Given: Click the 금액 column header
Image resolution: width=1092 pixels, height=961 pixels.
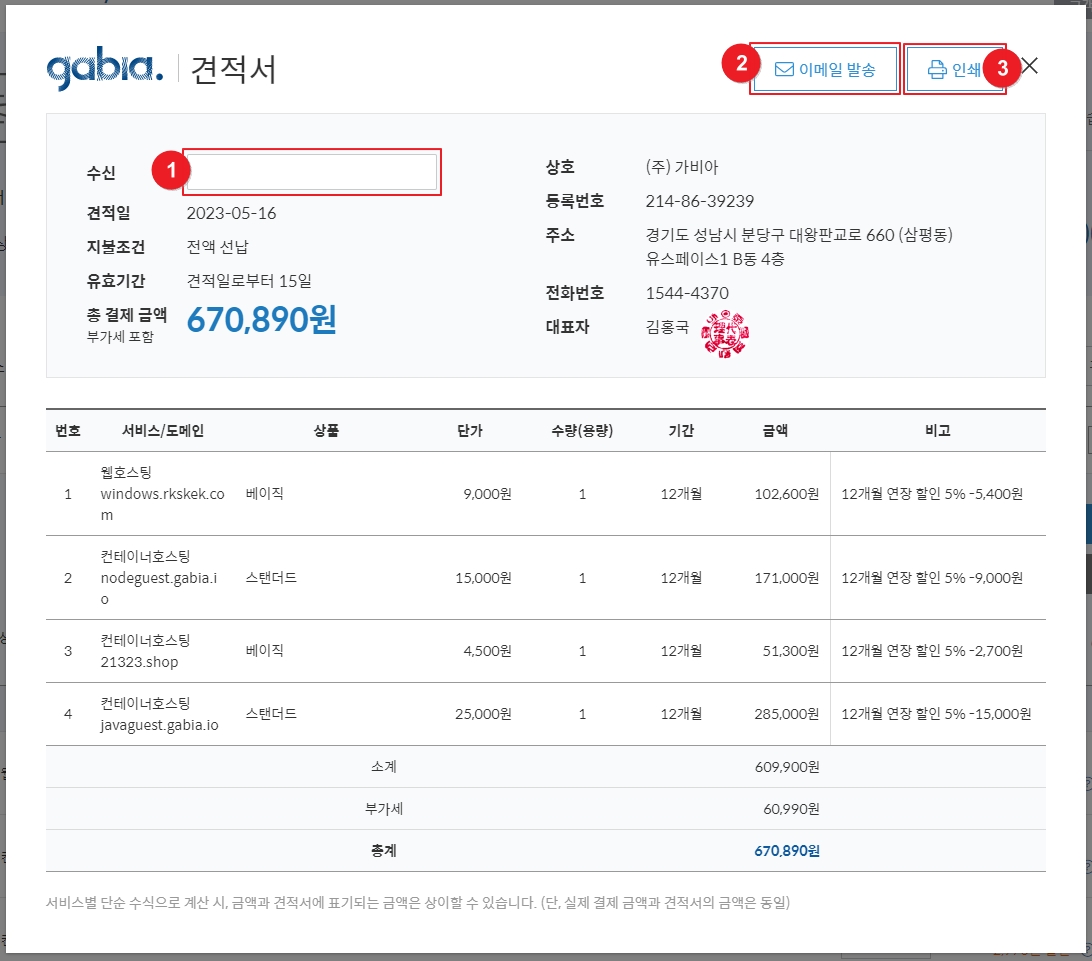Looking at the screenshot, I should (x=775, y=430).
